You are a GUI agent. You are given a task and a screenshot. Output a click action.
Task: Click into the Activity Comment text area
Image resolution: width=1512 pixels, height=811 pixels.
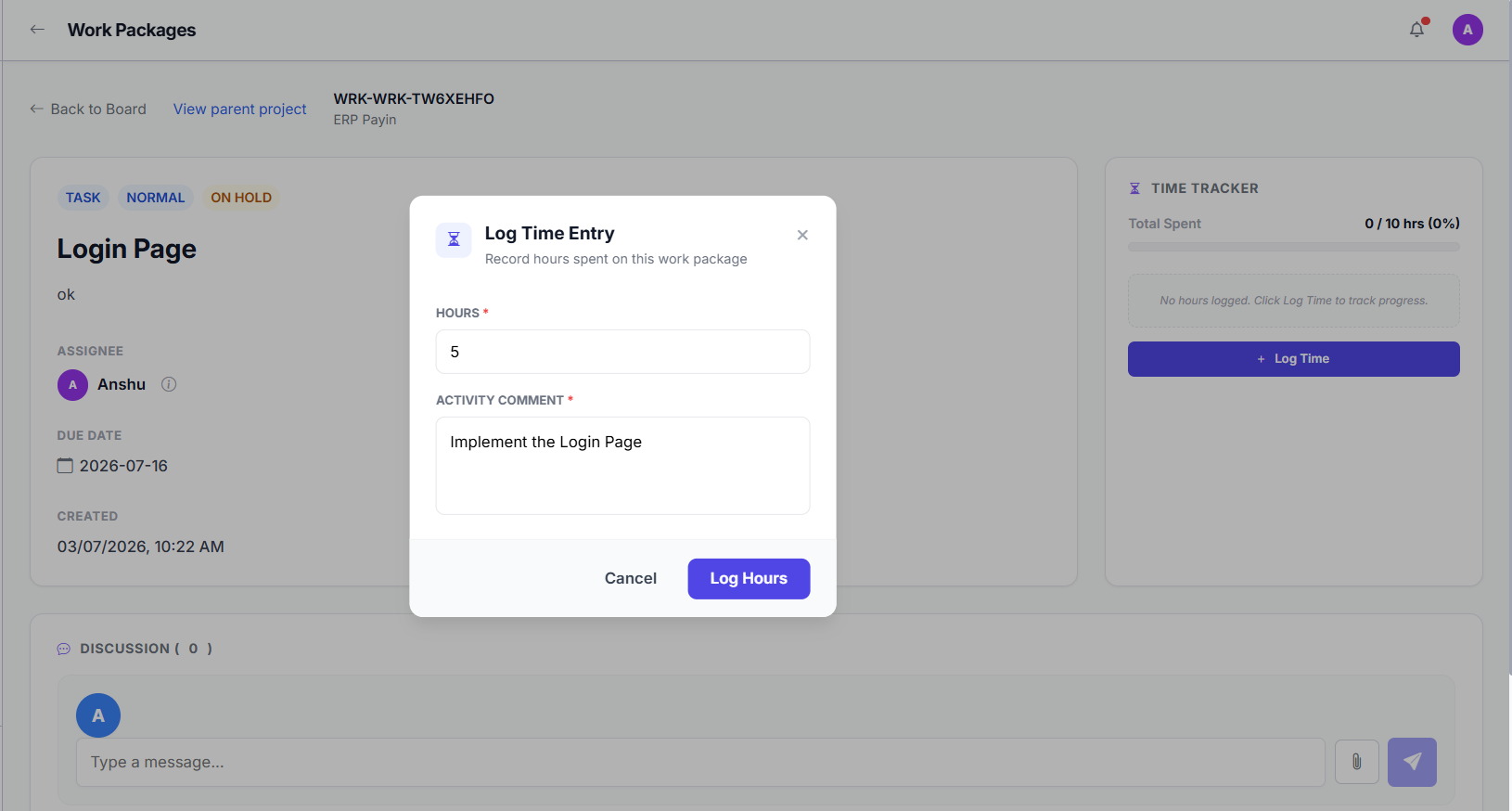pyautogui.click(x=622, y=466)
